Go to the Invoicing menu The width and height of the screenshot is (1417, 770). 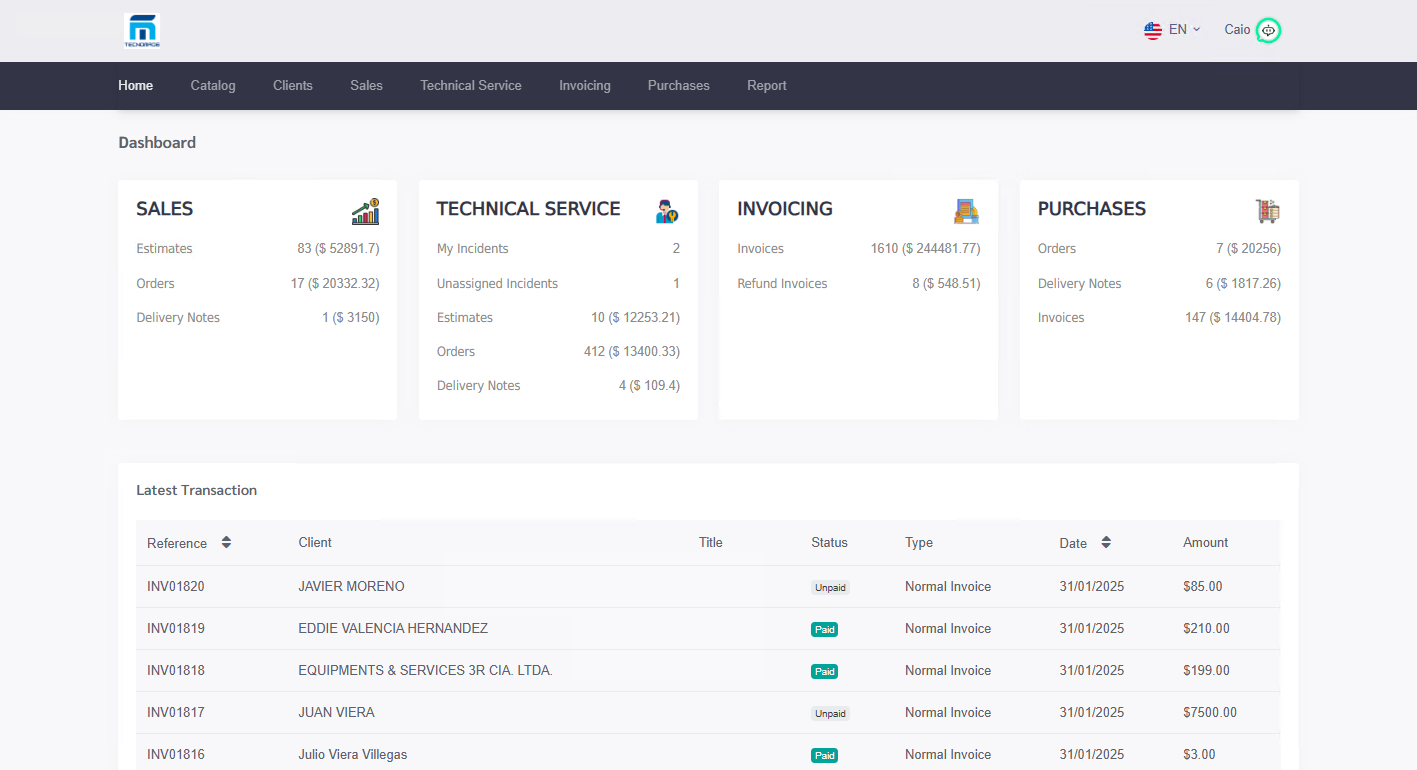pyautogui.click(x=585, y=86)
